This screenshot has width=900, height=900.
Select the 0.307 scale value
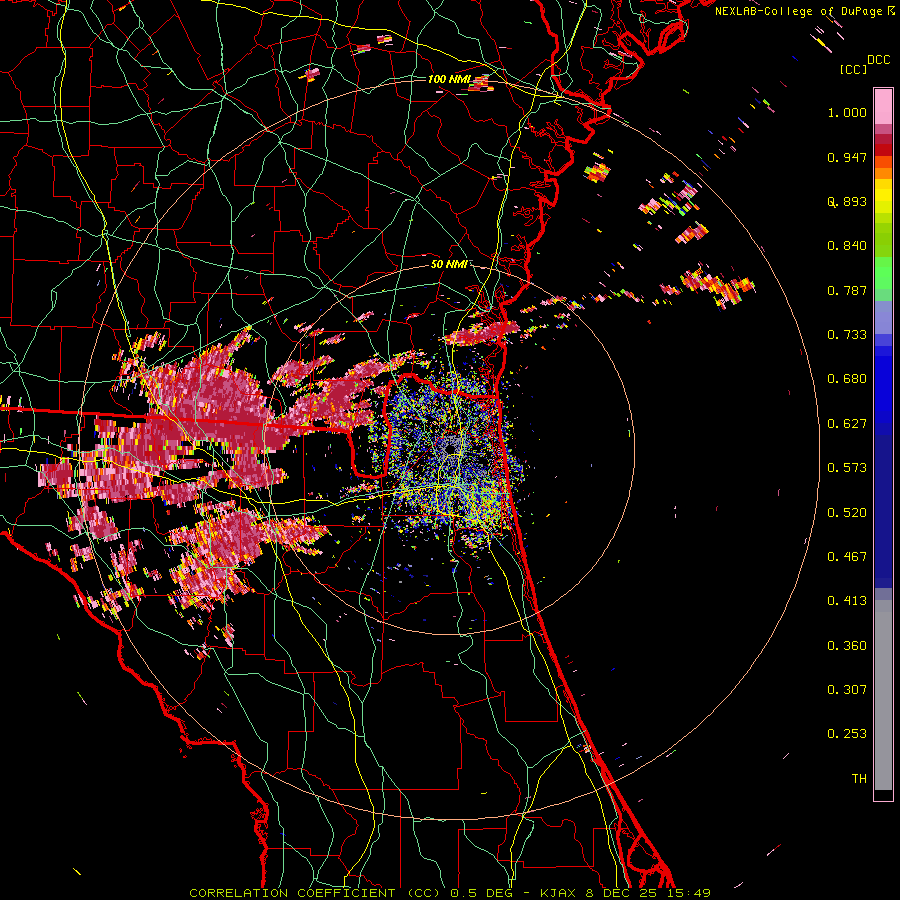coord(847,690)
